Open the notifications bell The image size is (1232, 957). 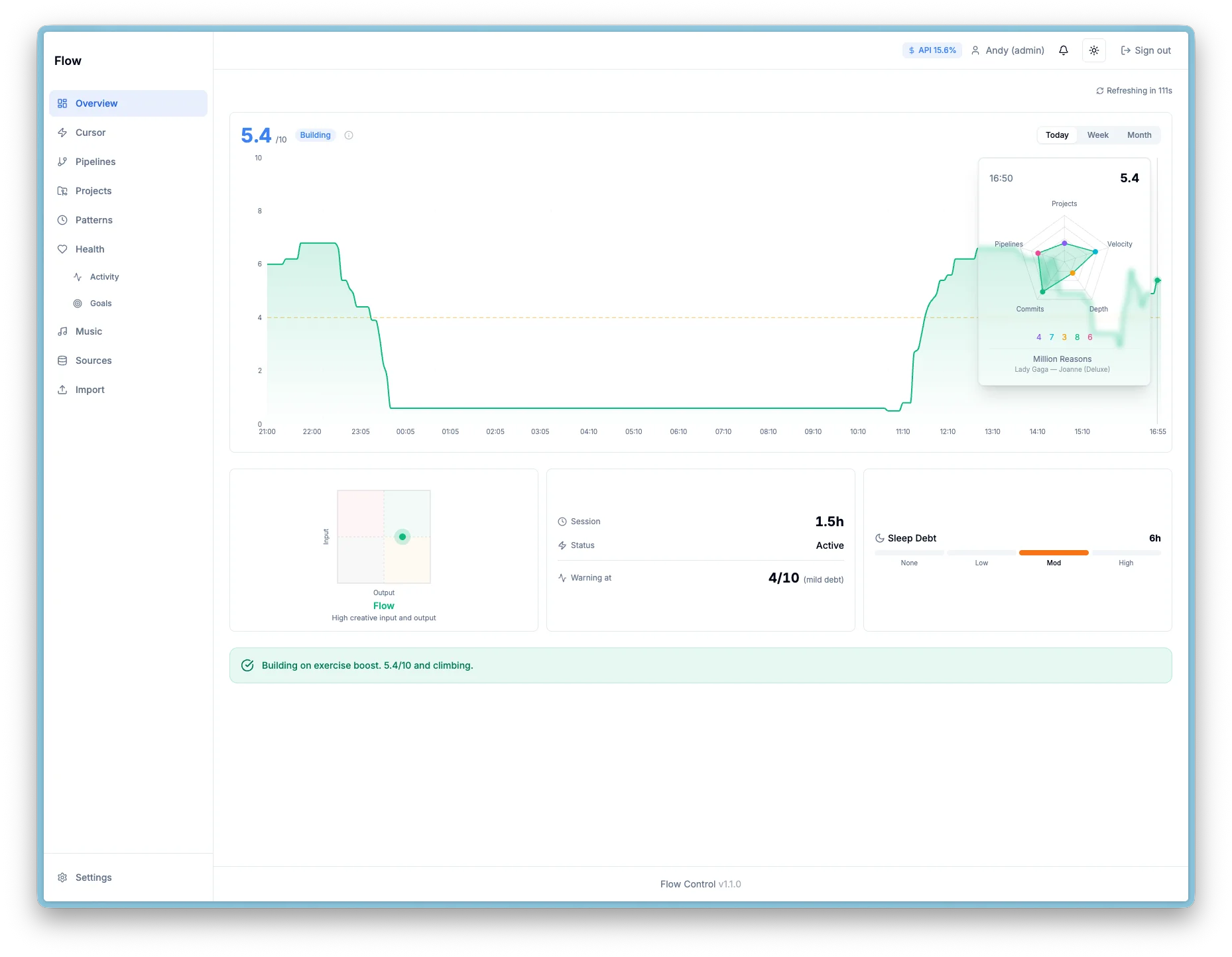click(x=1064, y=50)
